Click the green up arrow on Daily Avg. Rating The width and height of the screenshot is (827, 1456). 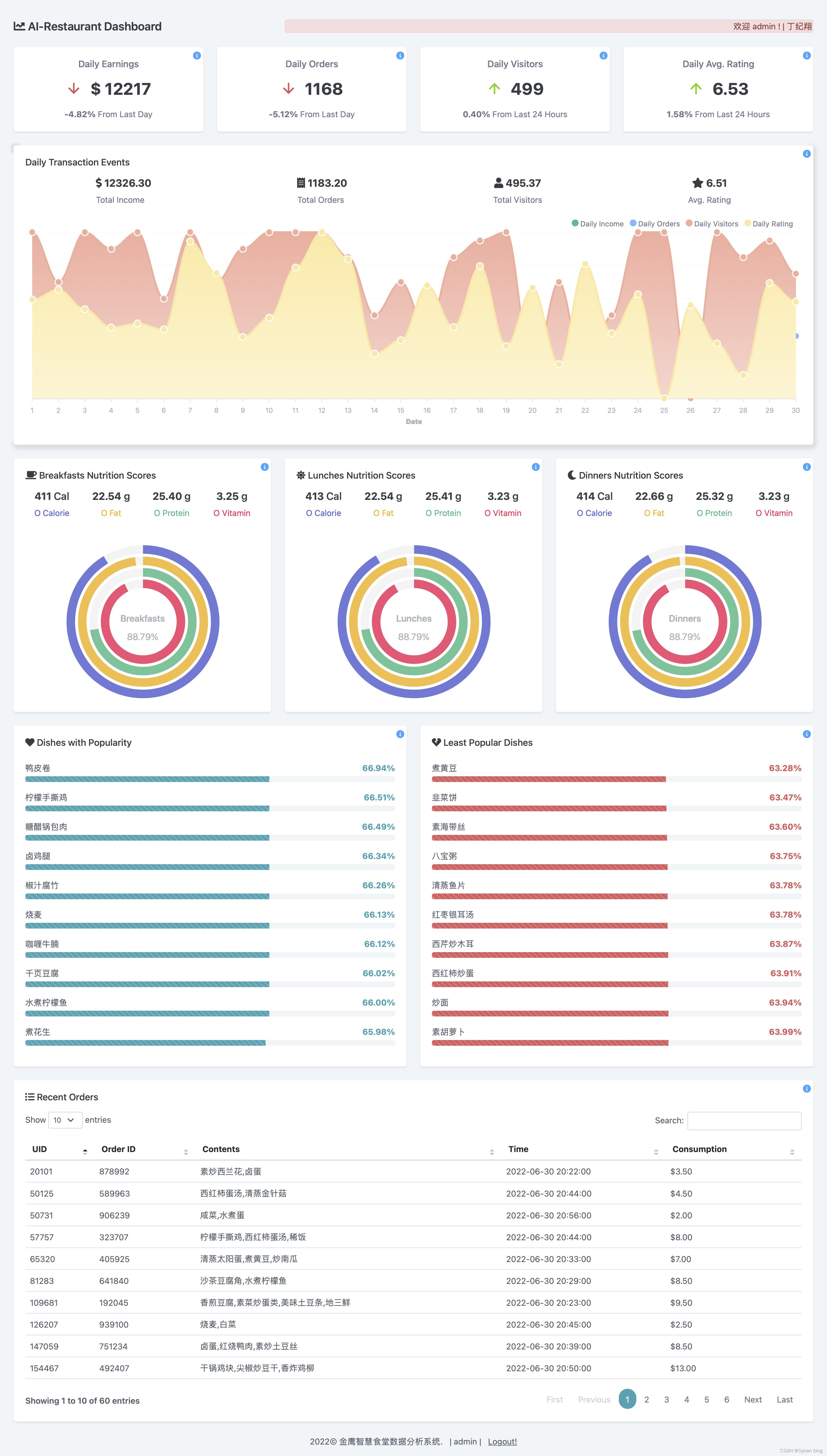click(696, 88)
